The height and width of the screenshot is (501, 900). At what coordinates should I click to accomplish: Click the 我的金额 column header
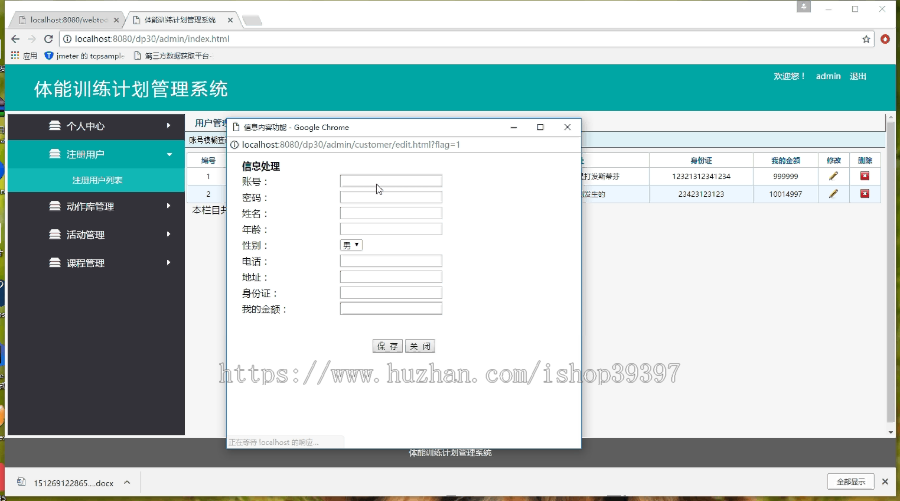(x=785, y=160)
